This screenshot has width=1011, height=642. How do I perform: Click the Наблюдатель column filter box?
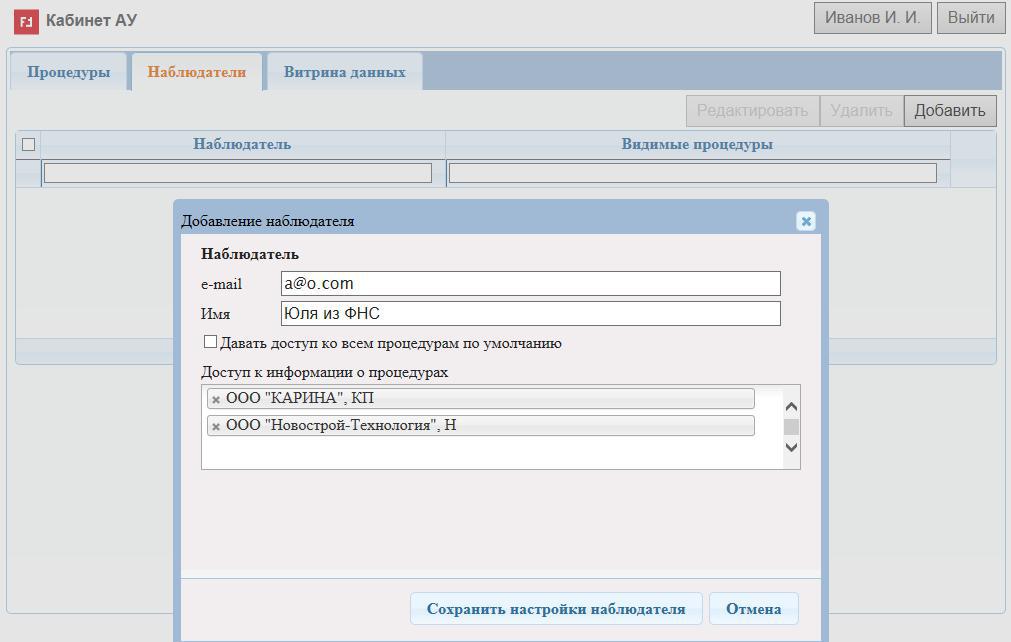coord(238,173)
